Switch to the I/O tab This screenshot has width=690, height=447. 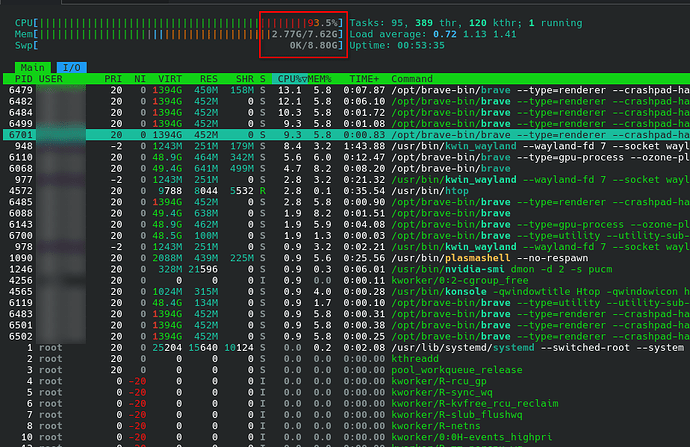click(70, 67)
